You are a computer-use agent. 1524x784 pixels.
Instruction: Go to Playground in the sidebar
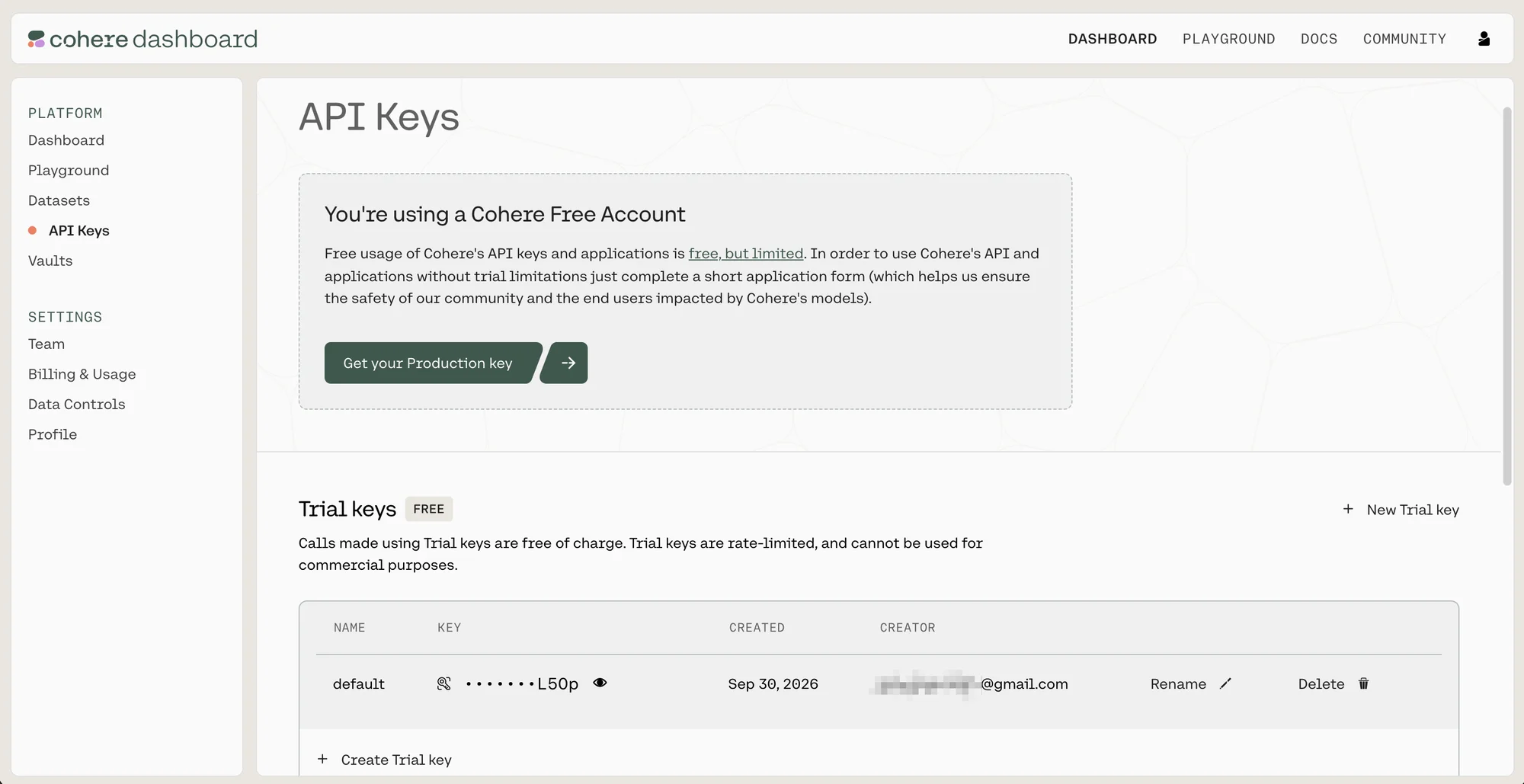pos(69,171)
